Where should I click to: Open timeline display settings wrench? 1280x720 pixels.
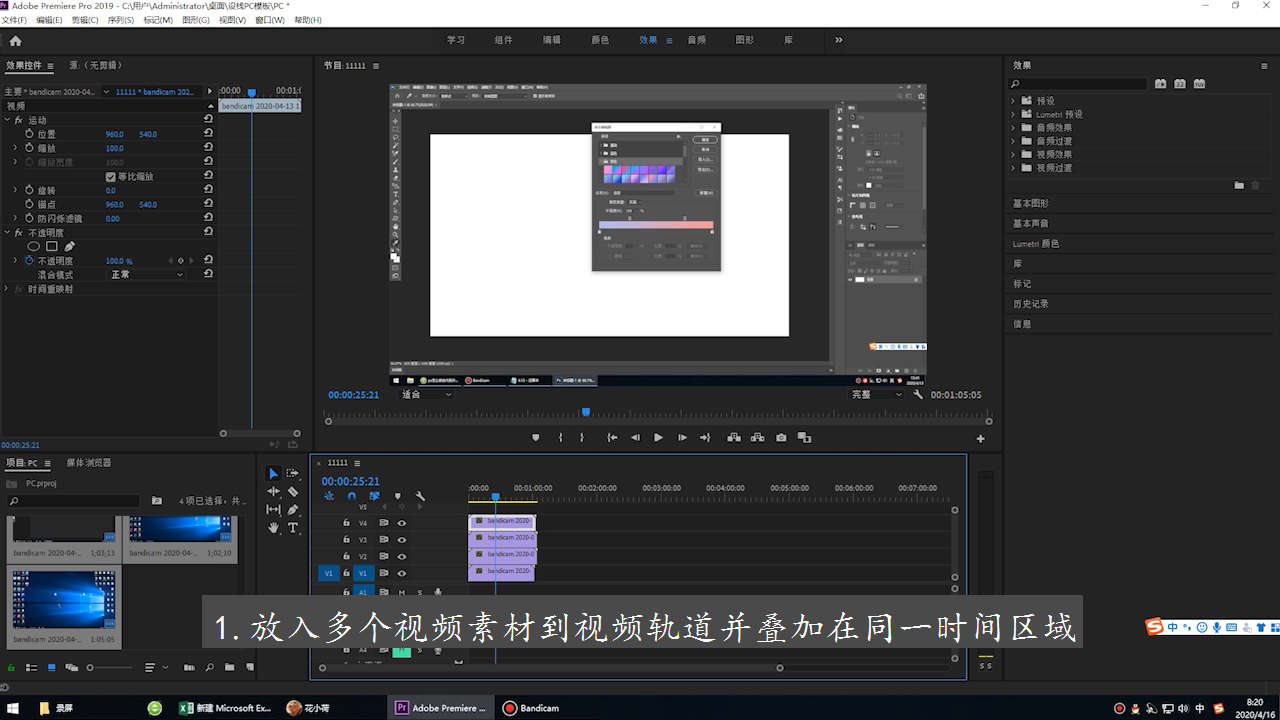point(420,495)
